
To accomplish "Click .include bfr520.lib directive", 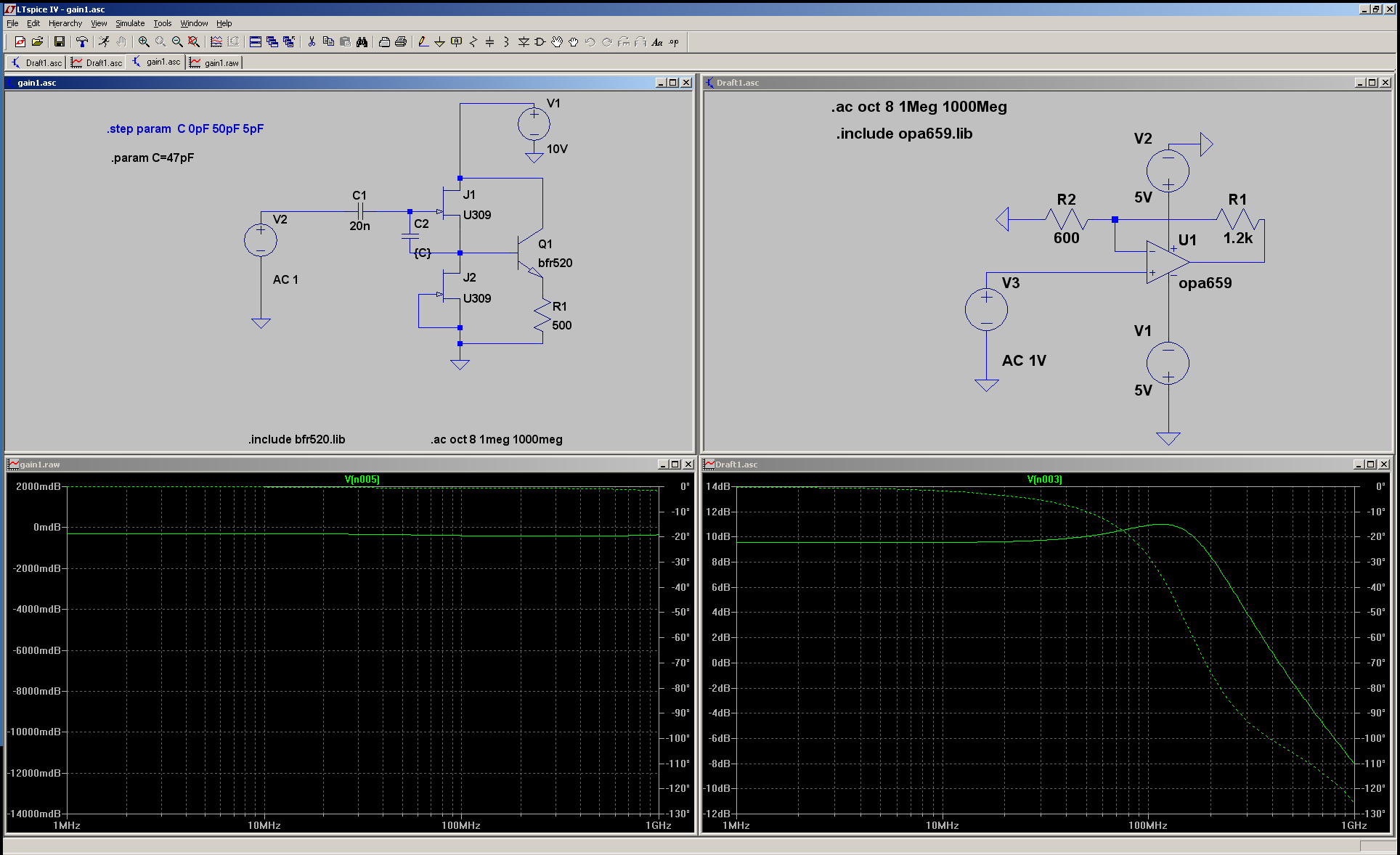I will [x=296, y=439].
